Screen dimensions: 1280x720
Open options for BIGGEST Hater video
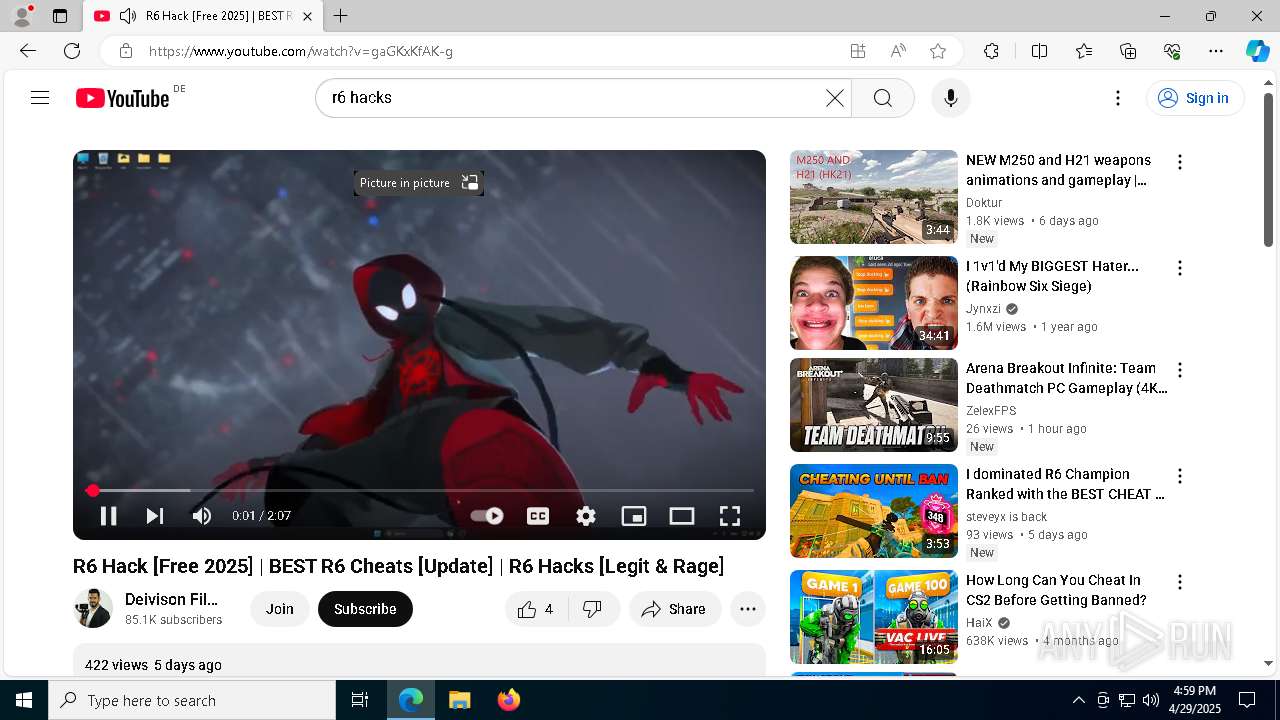pos(1180,268)
